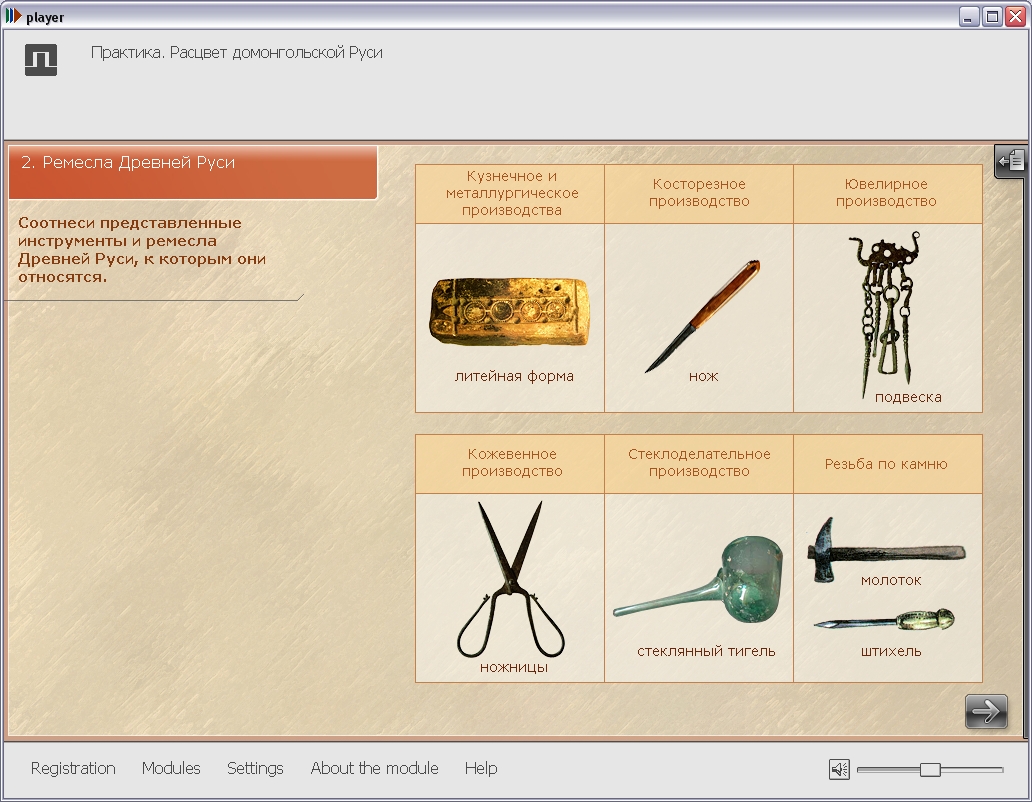The image size is (1032, 802).
Task: Select the graver (штихель) image
Action: coord(884,620)
